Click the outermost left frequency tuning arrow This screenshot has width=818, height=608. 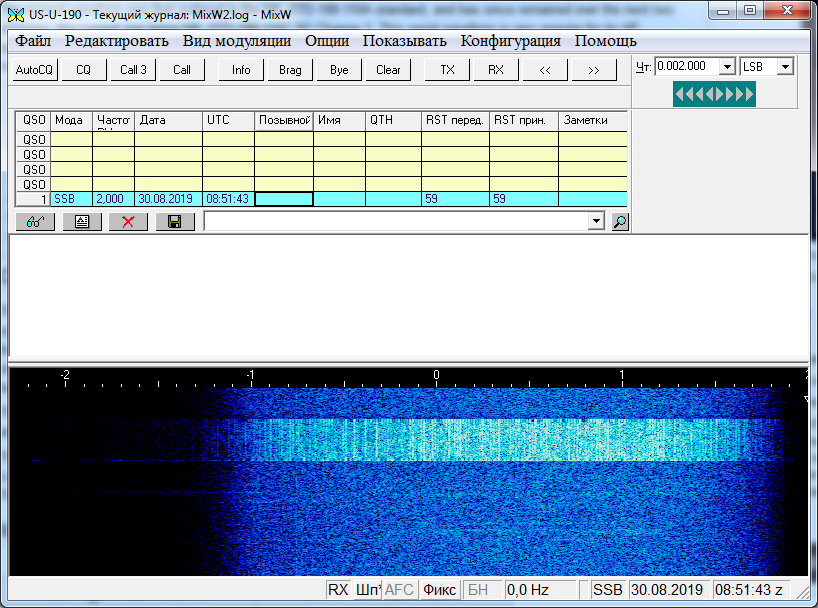click(x=680, y=94)
